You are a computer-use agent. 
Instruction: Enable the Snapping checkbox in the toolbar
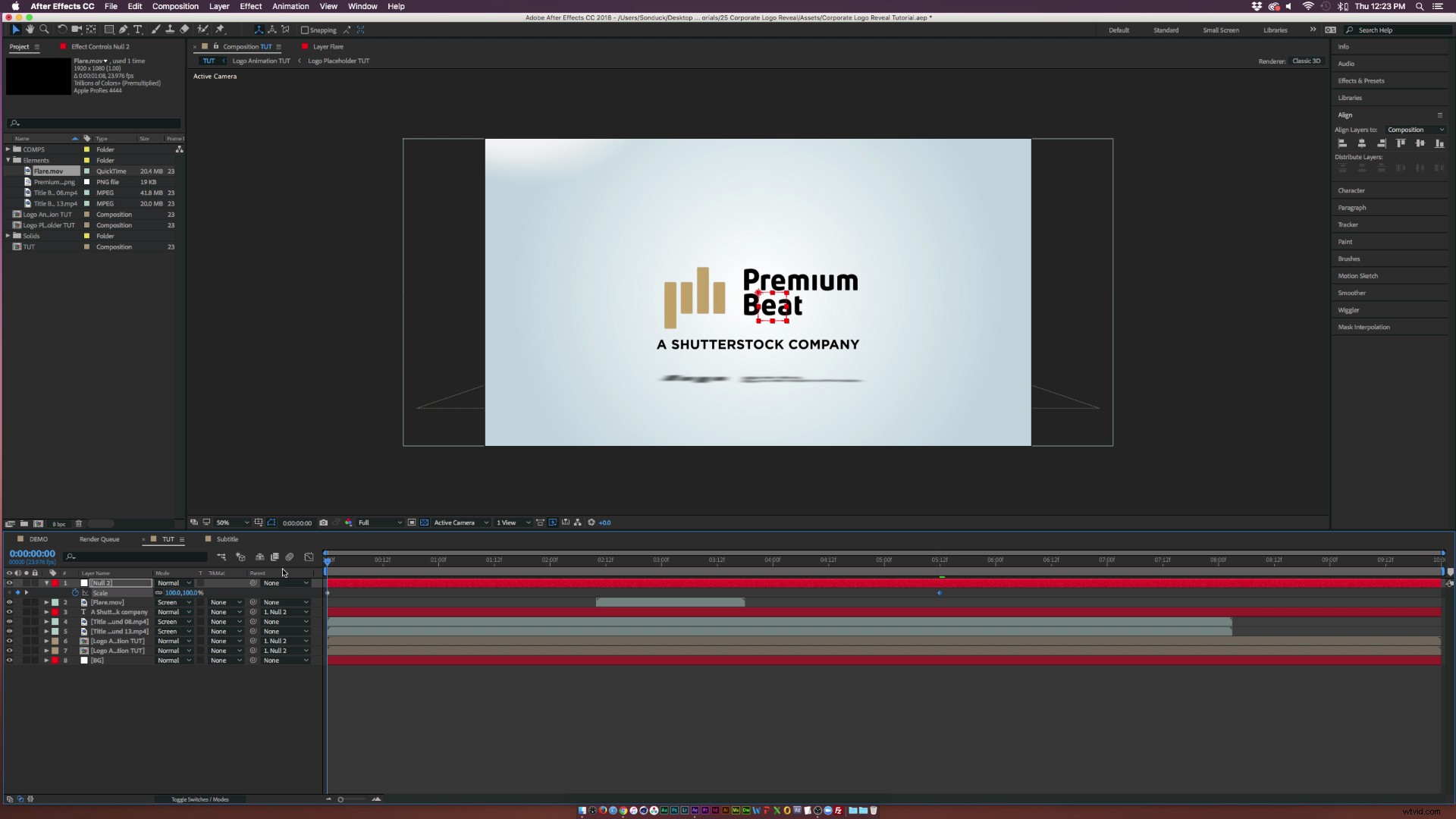(306, 30)
